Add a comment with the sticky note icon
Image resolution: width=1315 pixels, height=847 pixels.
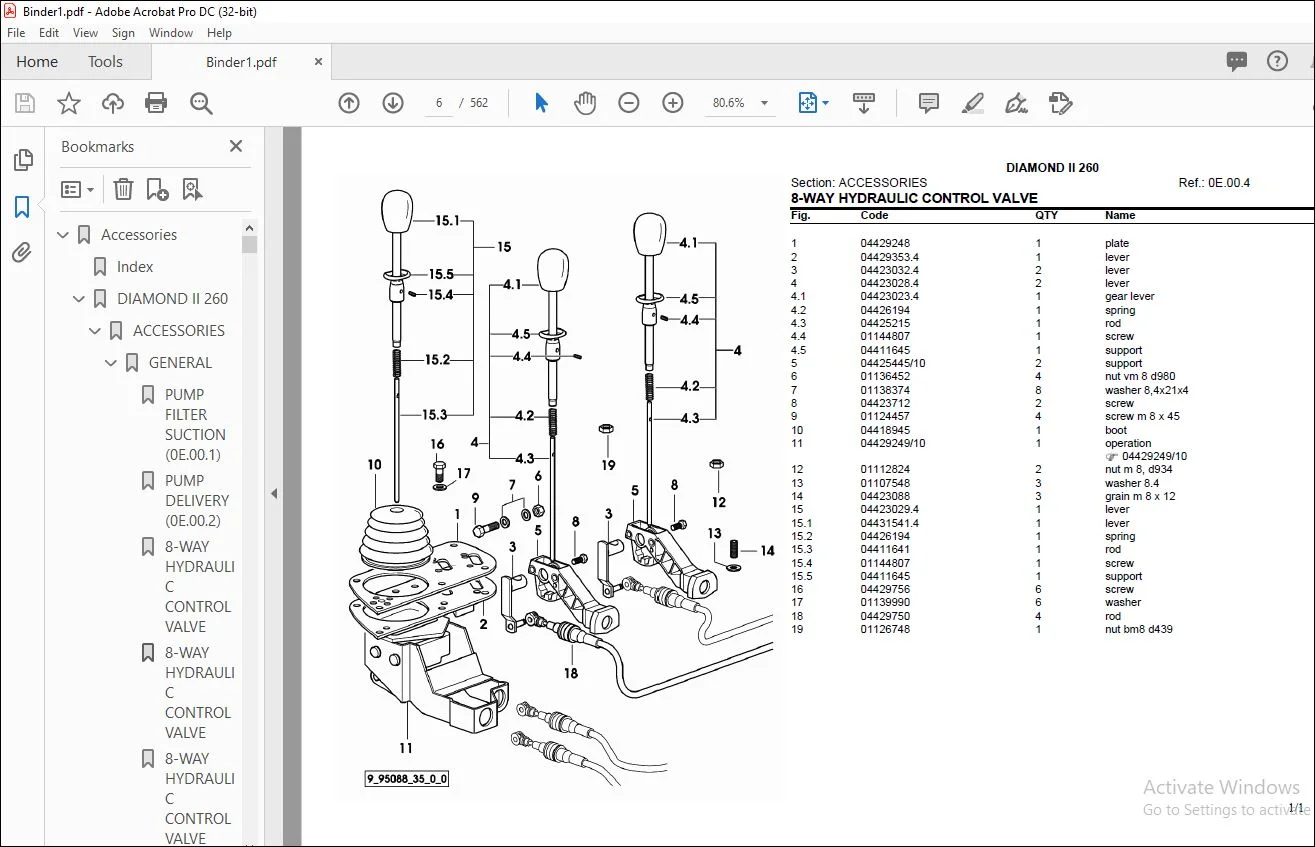click(x=929, y=103)
